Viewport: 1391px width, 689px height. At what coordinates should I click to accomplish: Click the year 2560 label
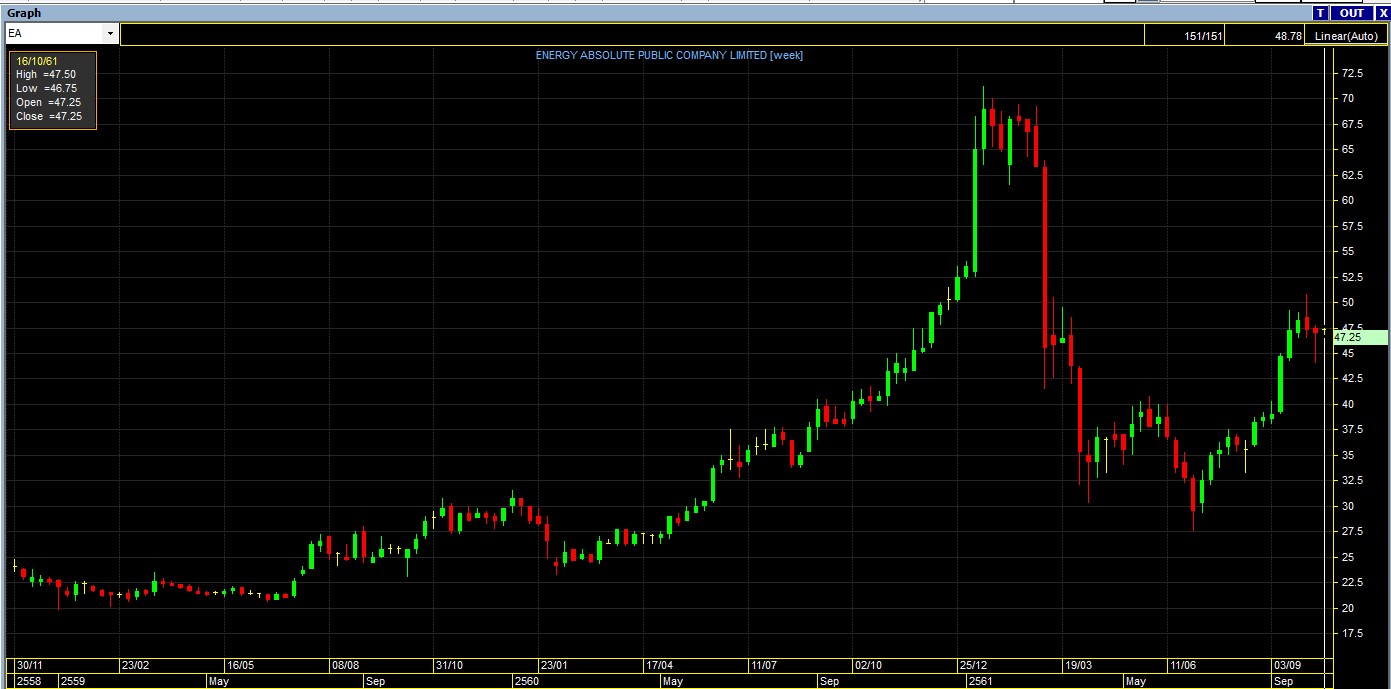tap(526, 681)
